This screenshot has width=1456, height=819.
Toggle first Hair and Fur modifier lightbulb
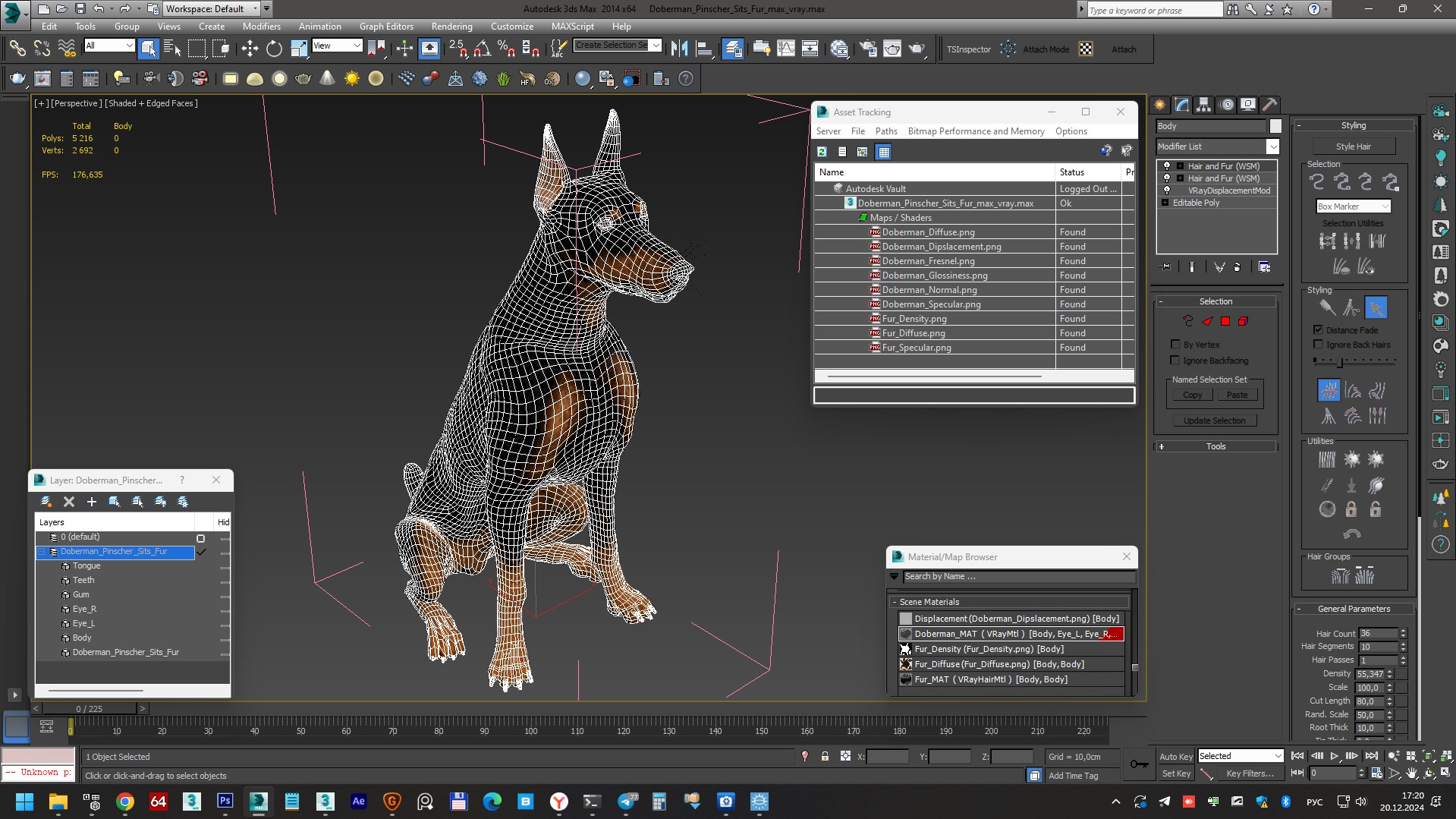(1167, 166)
